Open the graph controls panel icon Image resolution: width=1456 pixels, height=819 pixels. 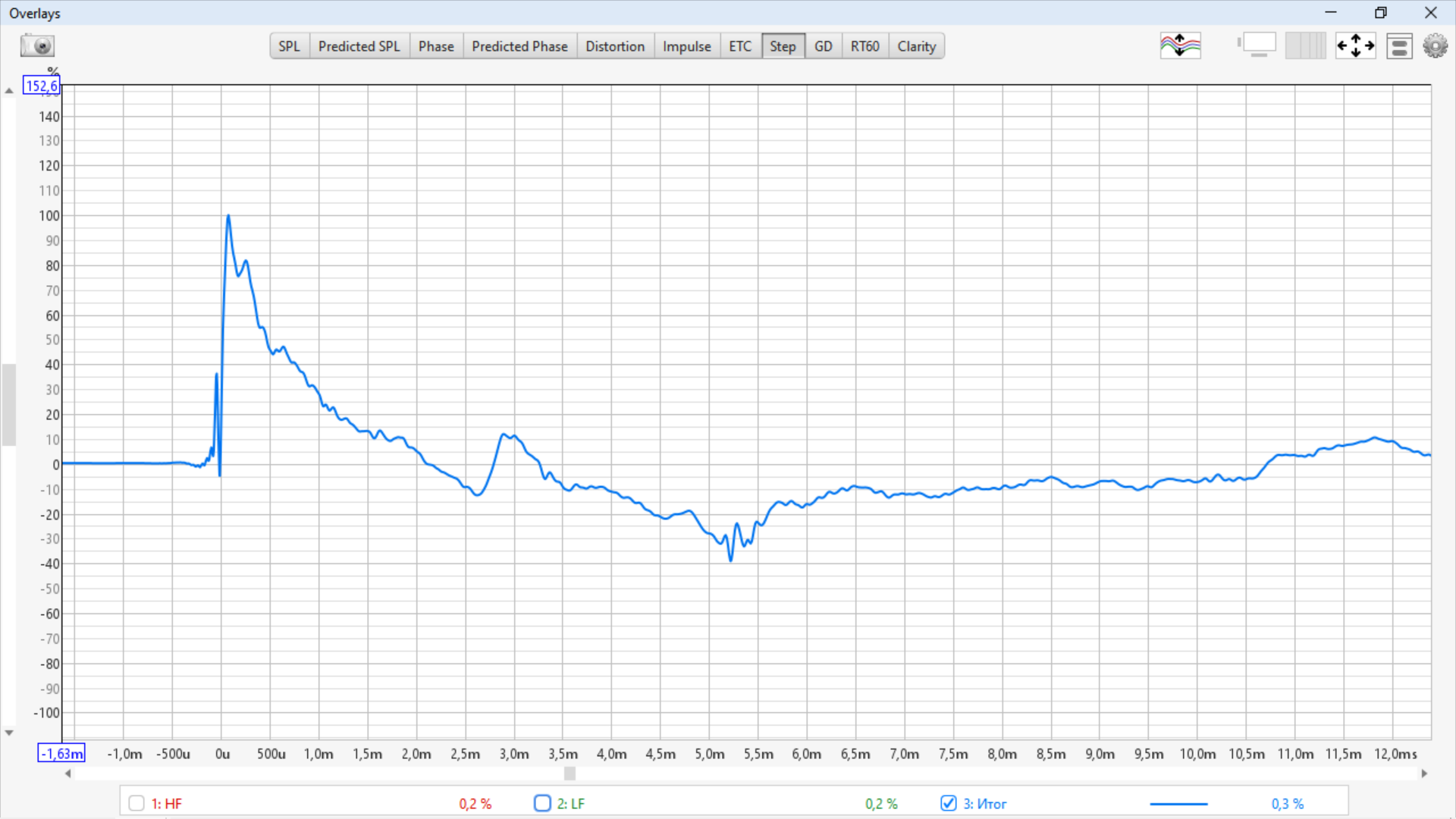(x=1399, y=46)
